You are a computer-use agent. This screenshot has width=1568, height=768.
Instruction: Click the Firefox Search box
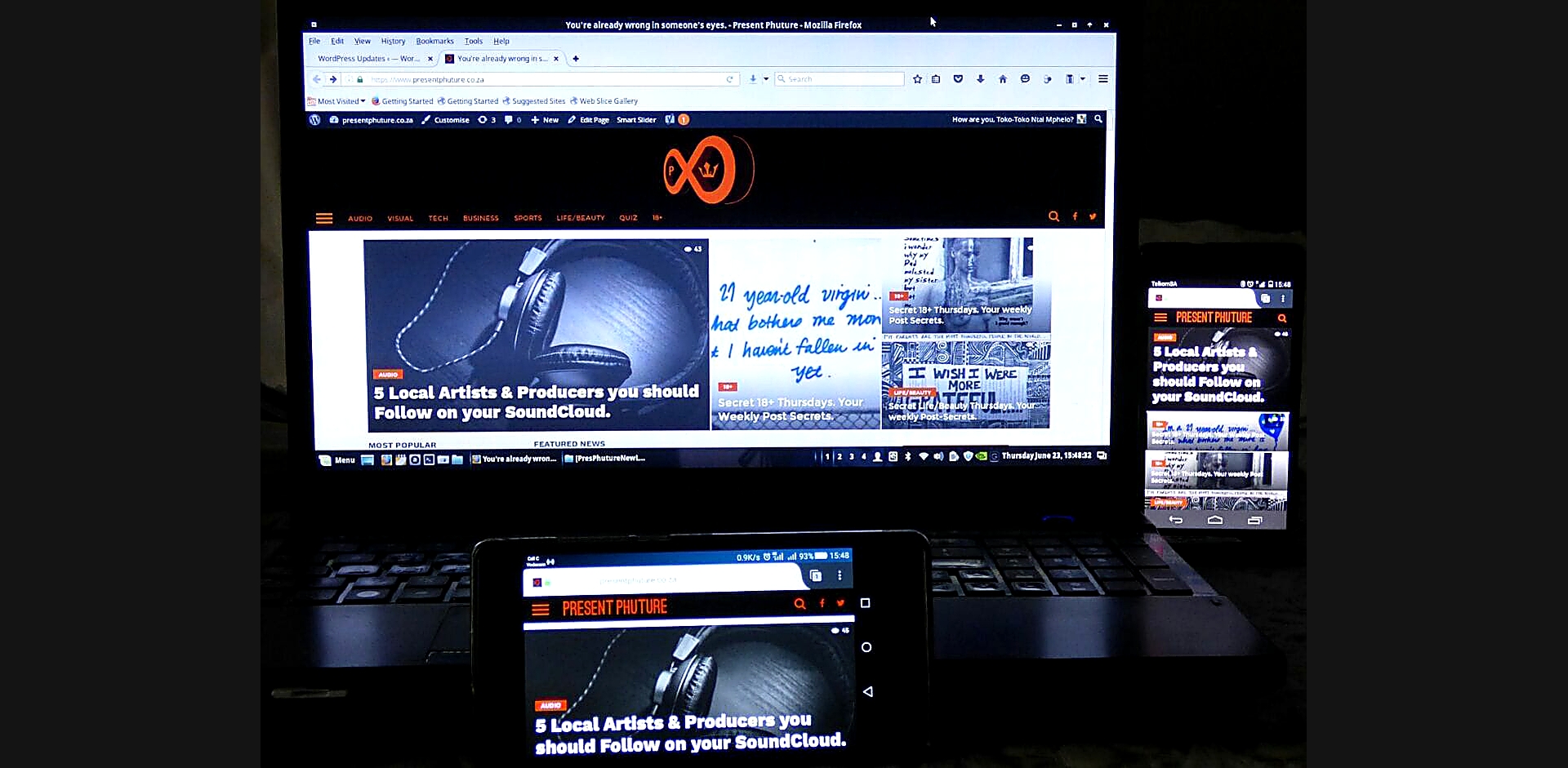tap(840, 79)
